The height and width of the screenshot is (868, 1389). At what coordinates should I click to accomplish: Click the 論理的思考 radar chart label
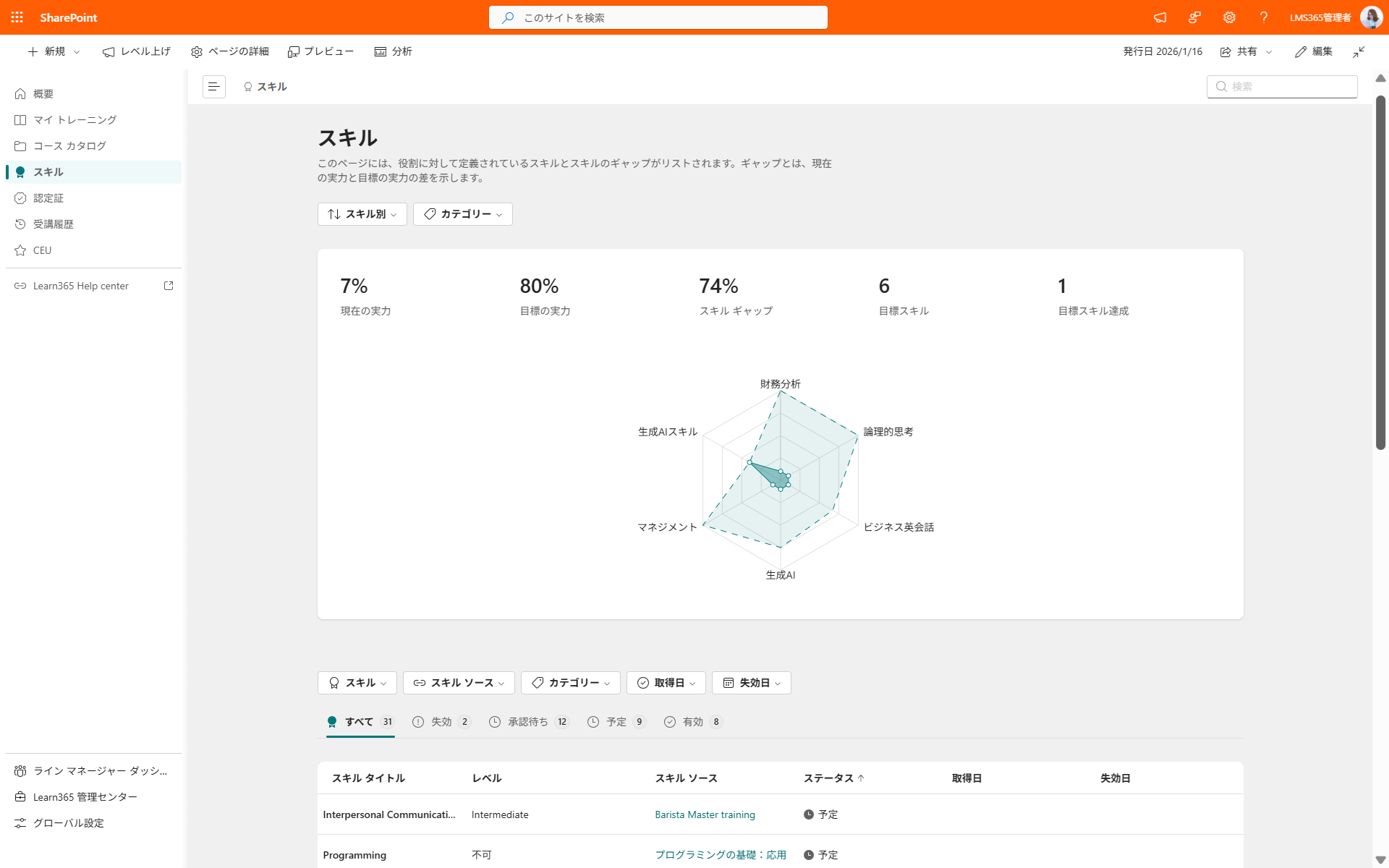[x=888, y=432]
